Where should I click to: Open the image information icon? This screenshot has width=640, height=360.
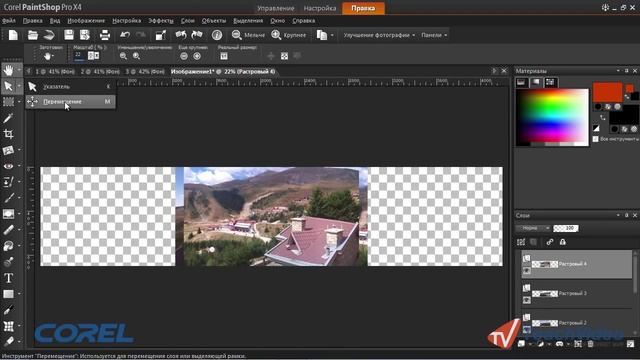click(217, 35)
